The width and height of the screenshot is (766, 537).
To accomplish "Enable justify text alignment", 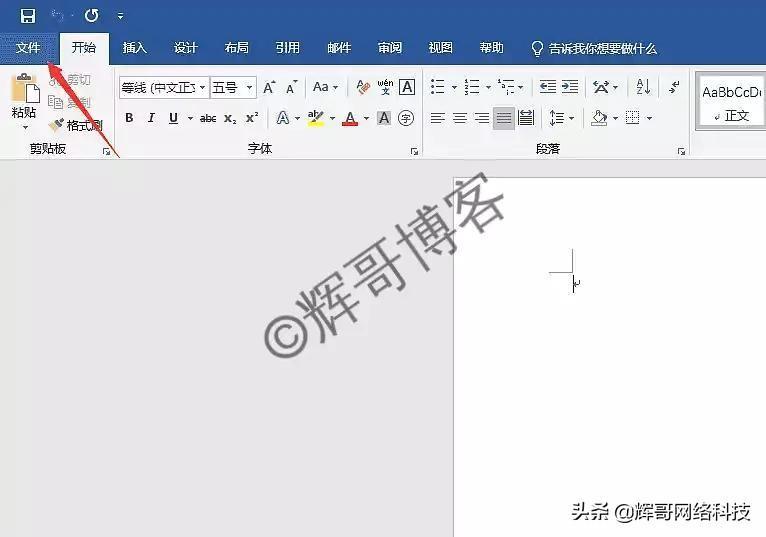I will (503, 118).
